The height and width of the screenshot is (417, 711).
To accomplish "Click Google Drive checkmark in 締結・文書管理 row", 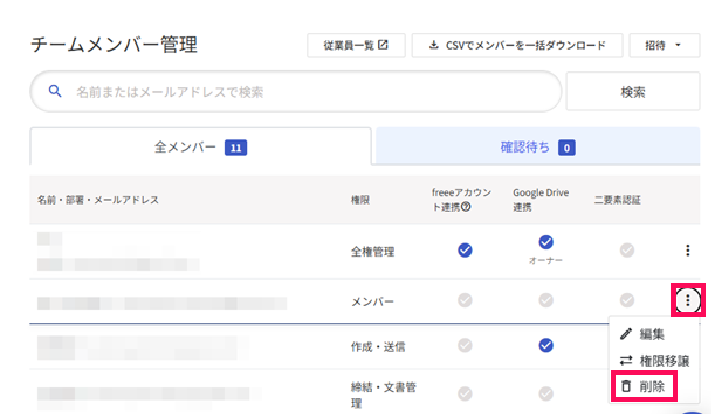I will (546, 393).
